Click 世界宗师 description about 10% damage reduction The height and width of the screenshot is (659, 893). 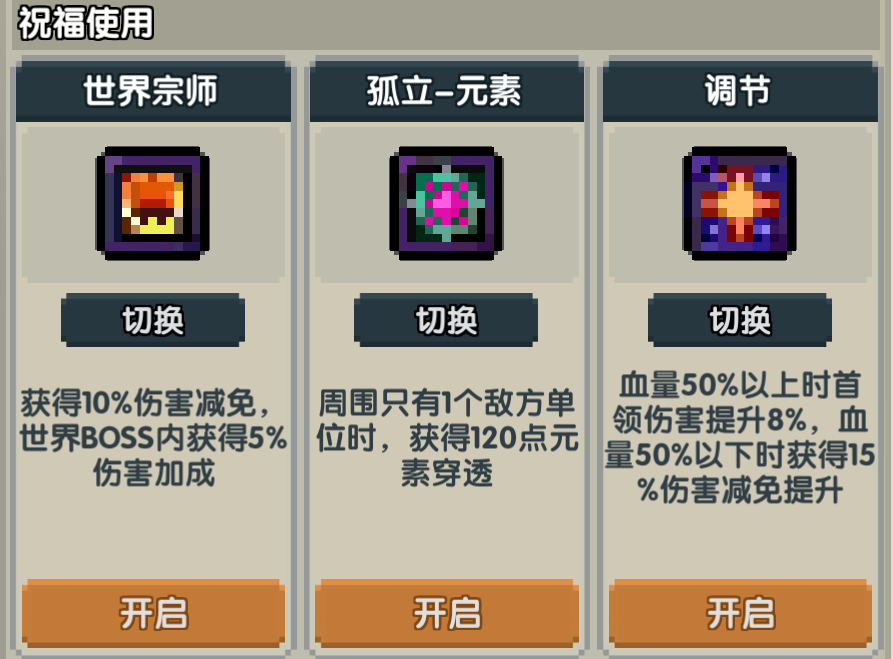point(153,437)
